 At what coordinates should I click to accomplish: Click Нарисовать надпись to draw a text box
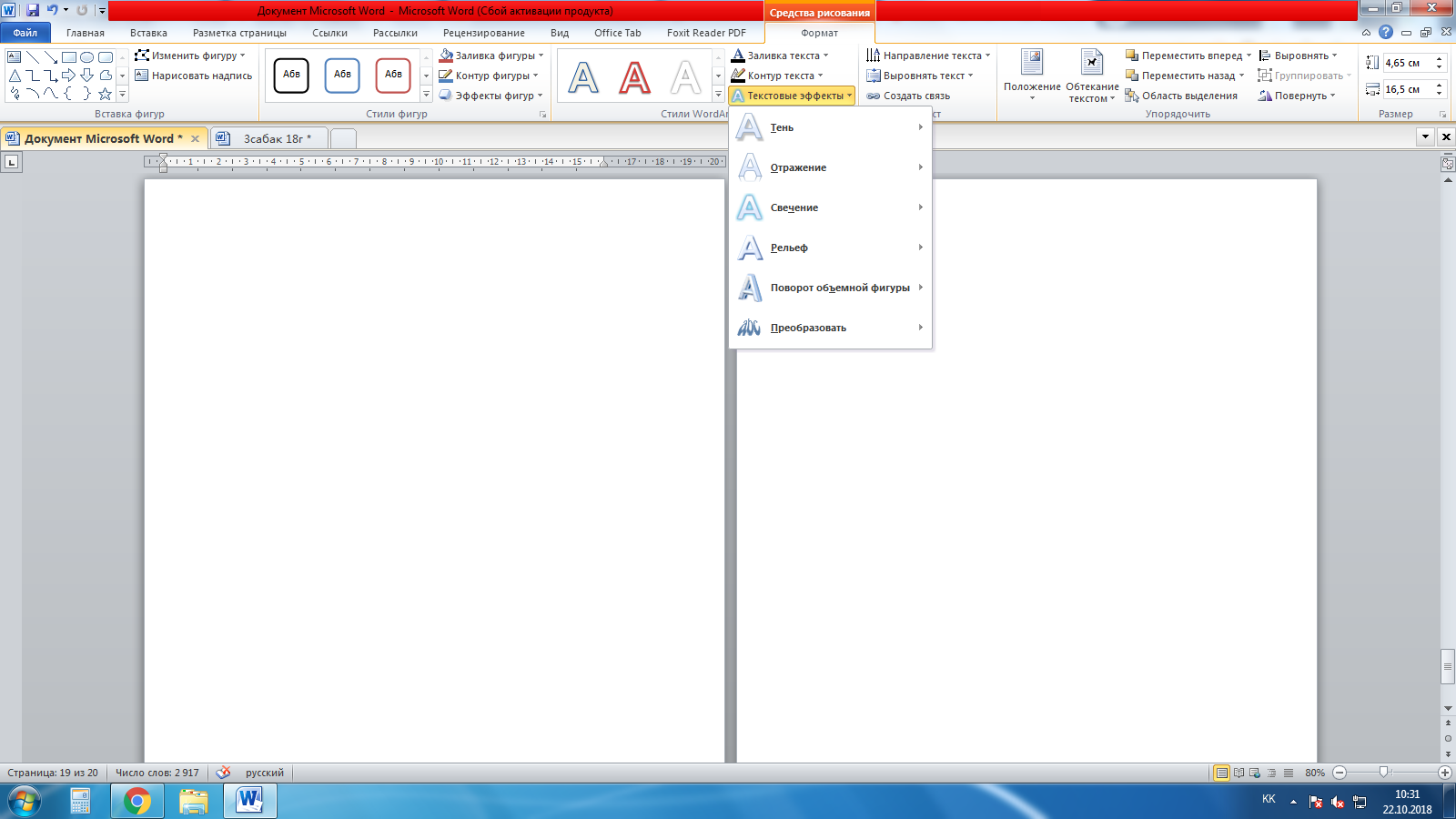coord(193,76)
